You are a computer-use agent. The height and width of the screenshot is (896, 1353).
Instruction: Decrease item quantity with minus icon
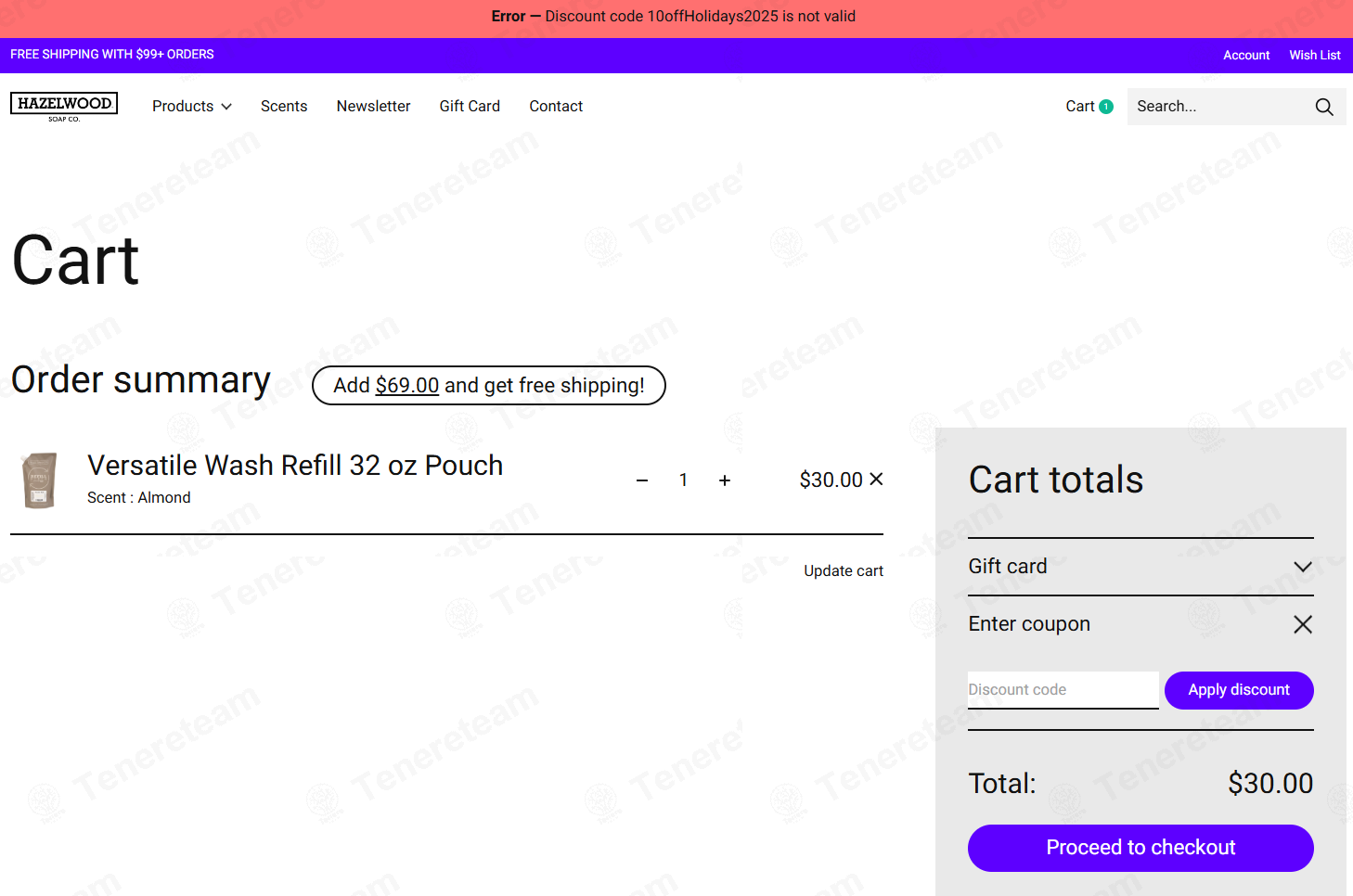tap(642, 480)
